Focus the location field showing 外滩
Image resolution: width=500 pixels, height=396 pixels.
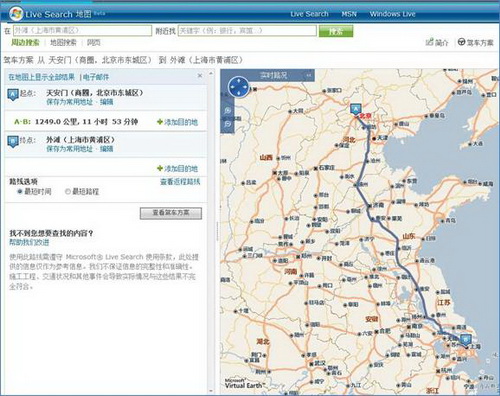82,31
